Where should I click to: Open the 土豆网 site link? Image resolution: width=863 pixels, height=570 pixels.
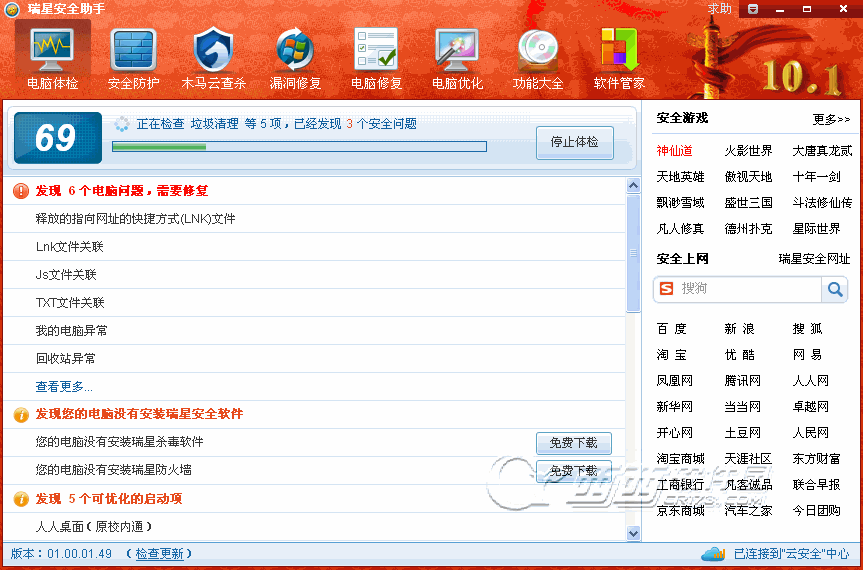[x=742, y=432]
